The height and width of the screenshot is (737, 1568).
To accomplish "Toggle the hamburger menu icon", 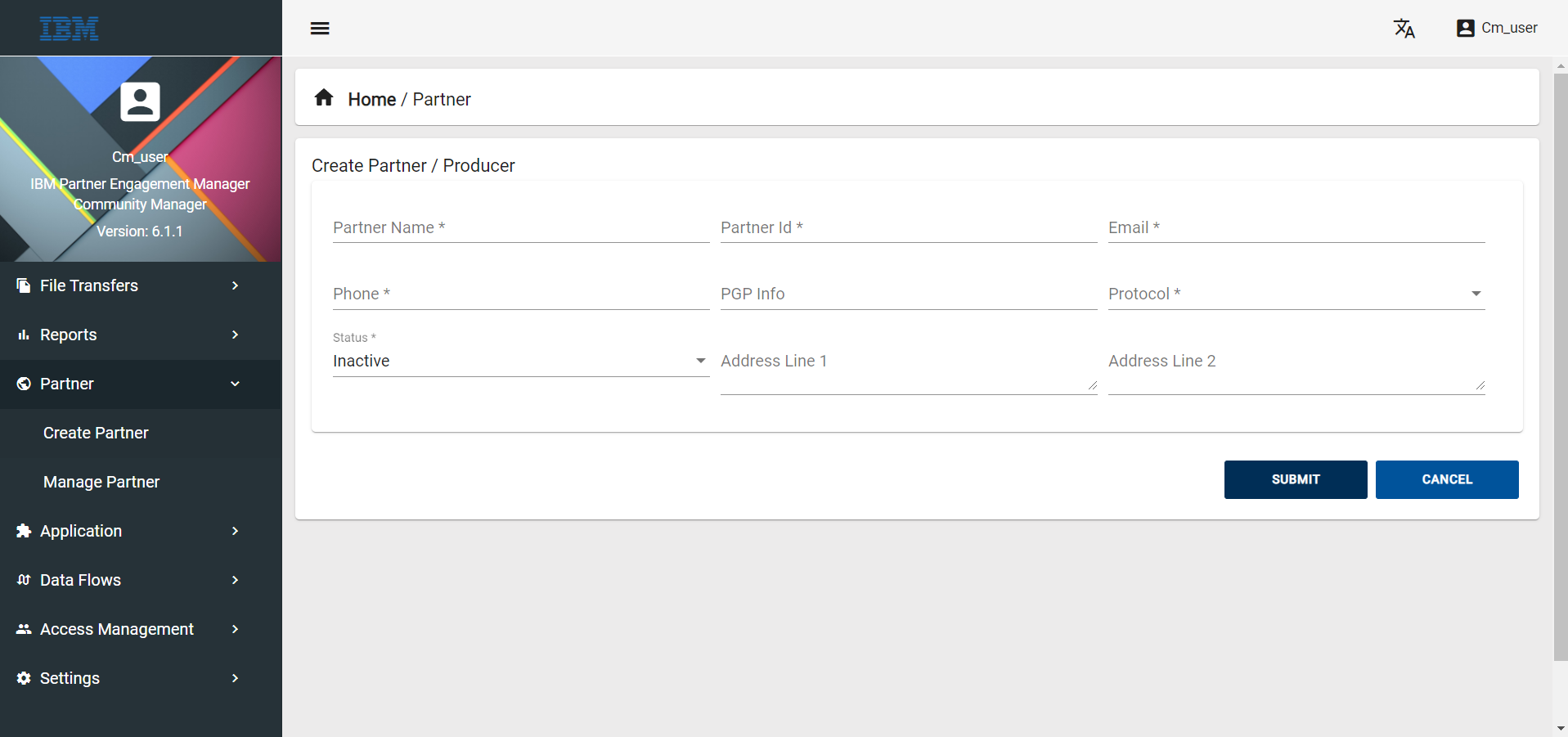I will [320, 29].
